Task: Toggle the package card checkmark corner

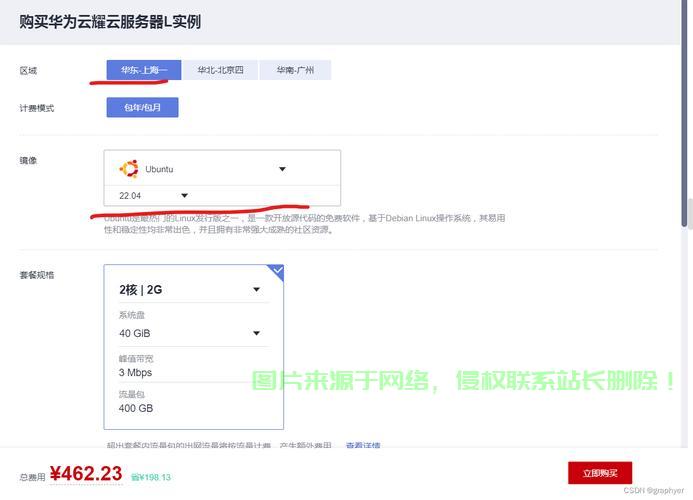Action: [x=277, y=271]
